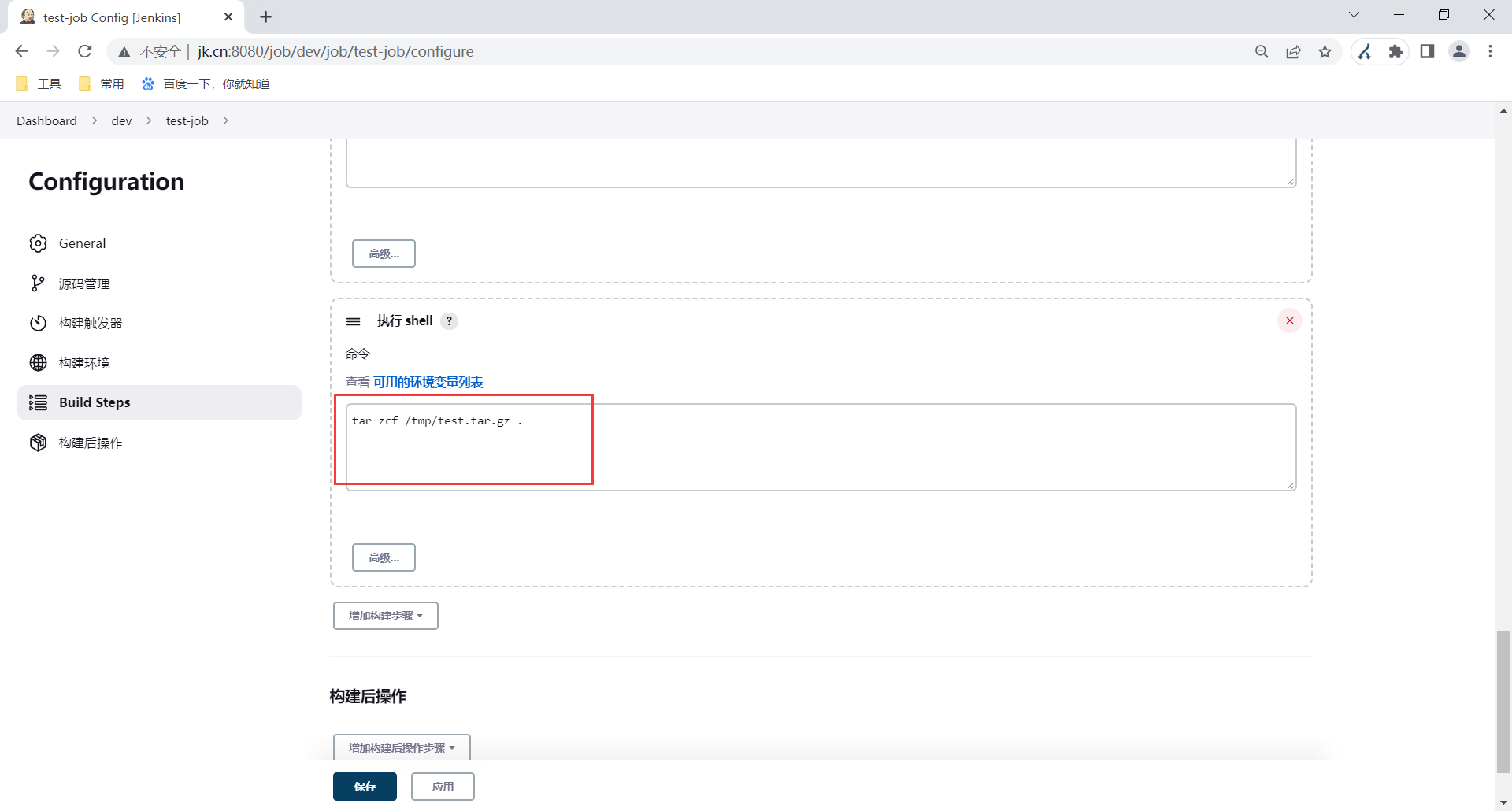Viewport: 1512px width, 811px height.
Task: Click the General gear icon
Action: (x=38, y=243)
